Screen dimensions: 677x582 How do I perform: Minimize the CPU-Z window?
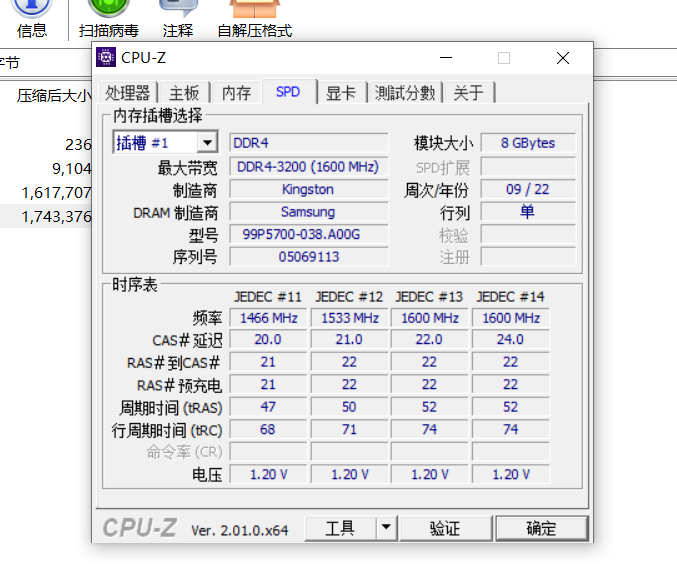tap(446, 58)
